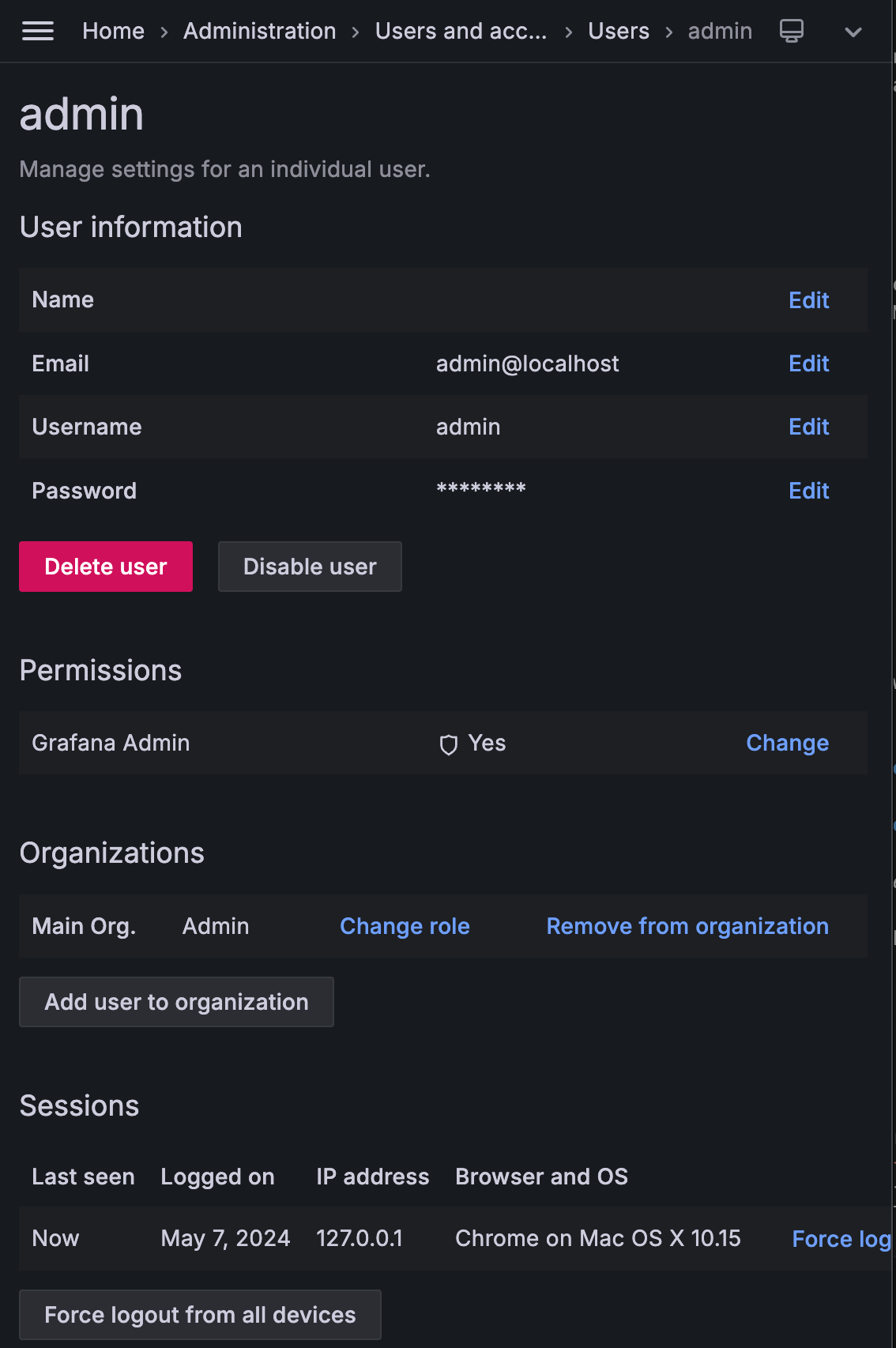Force logout from all devices
Image resolution: width=896 pixels, height=1348 pixels.
click(200, 1315)
